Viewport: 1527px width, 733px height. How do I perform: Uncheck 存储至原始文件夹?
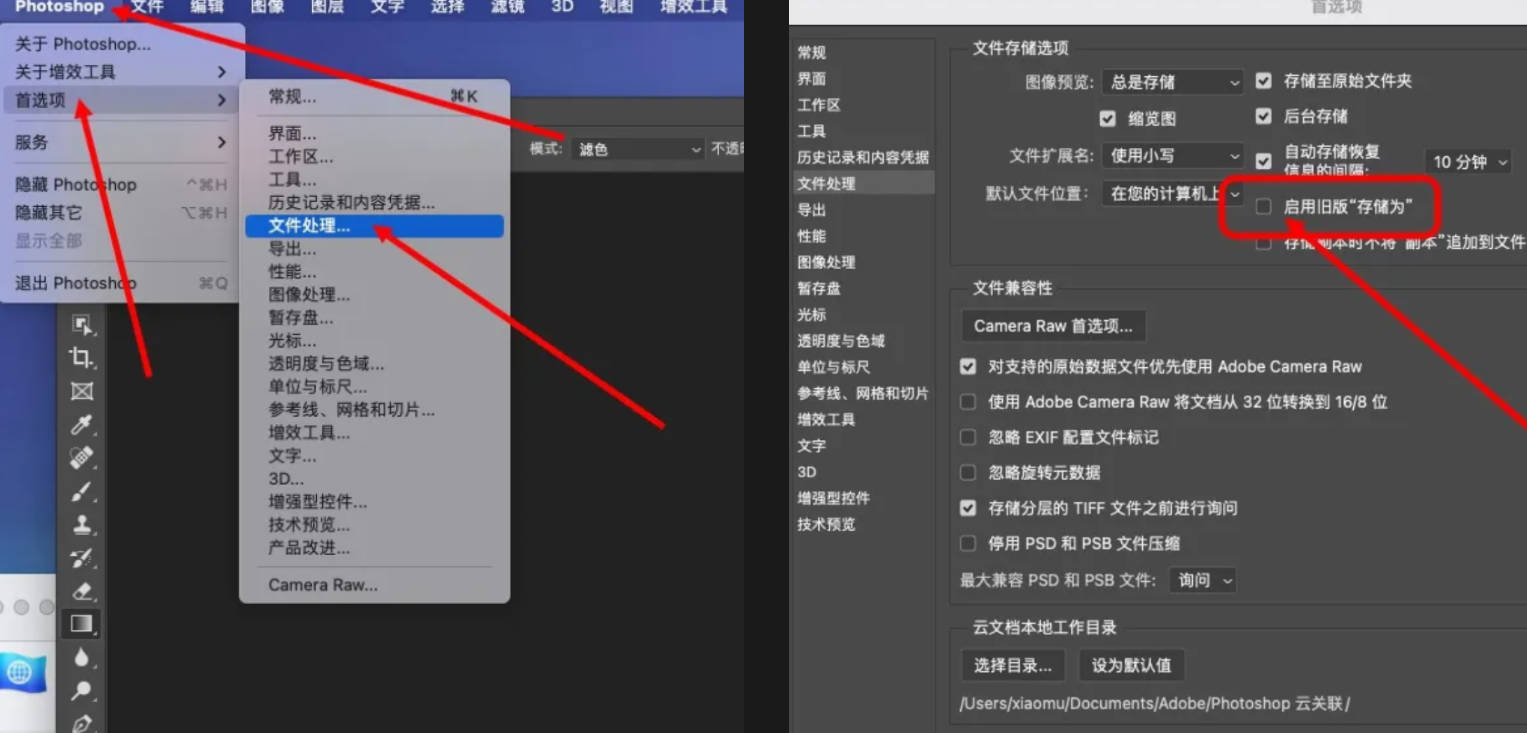[1264, 81]
